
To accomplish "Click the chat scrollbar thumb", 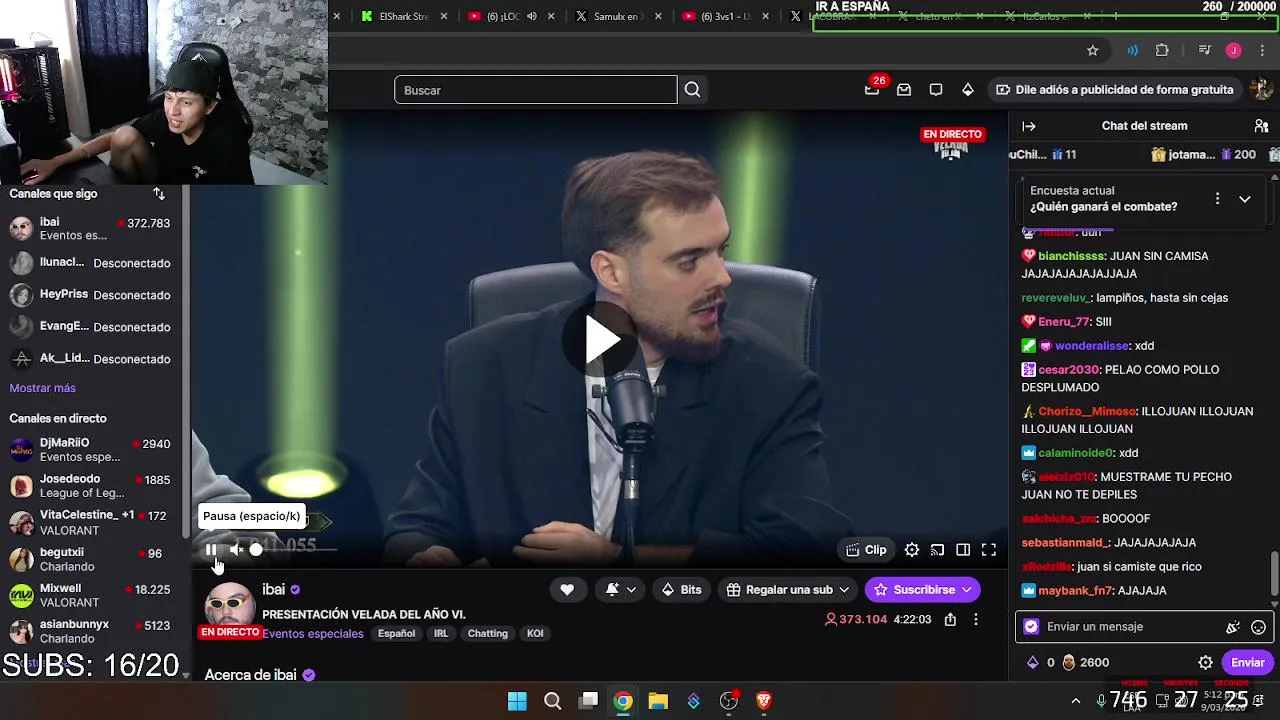I will point(1274,572).
